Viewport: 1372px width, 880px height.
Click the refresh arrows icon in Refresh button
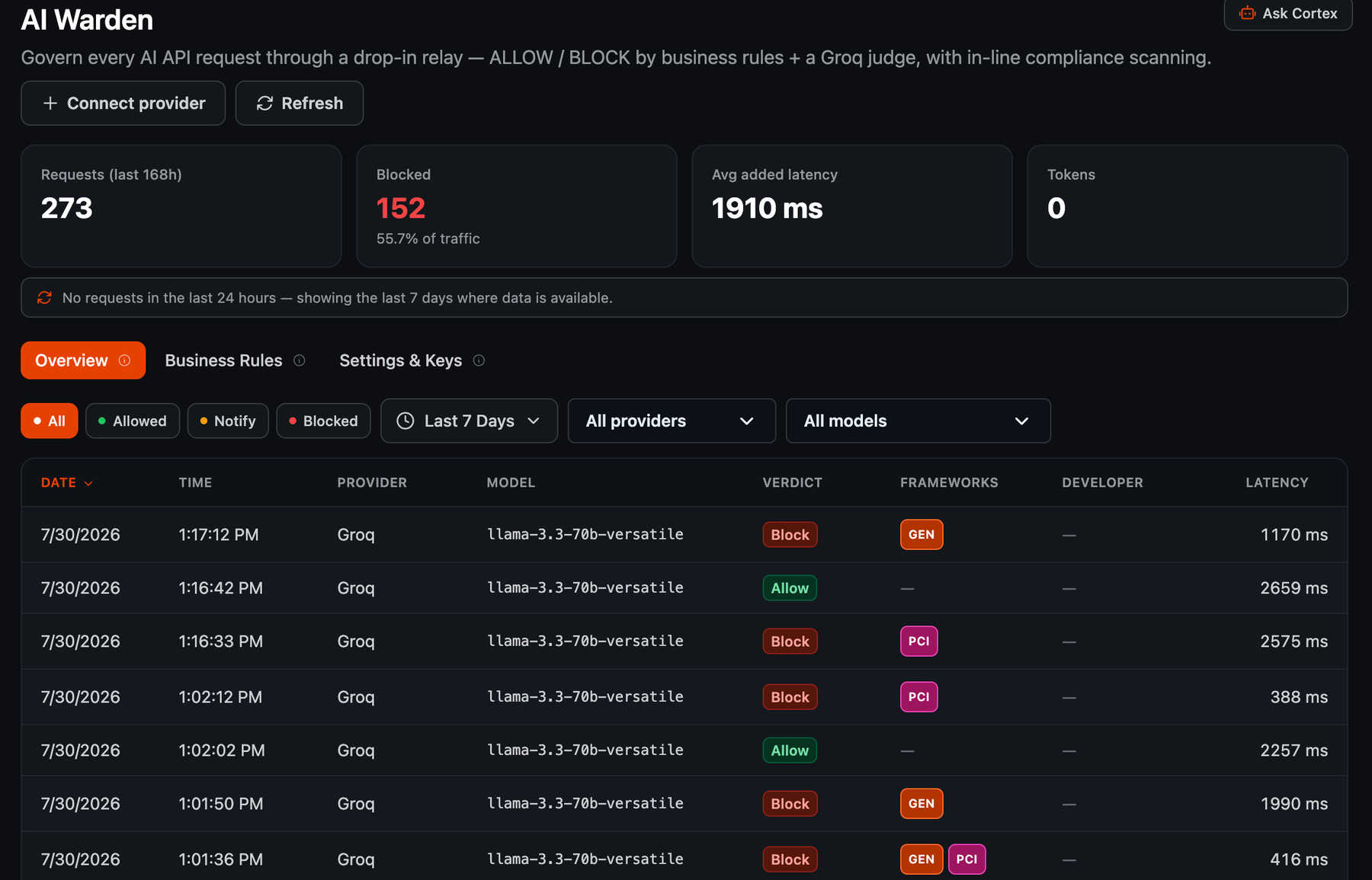pos(264,103)
